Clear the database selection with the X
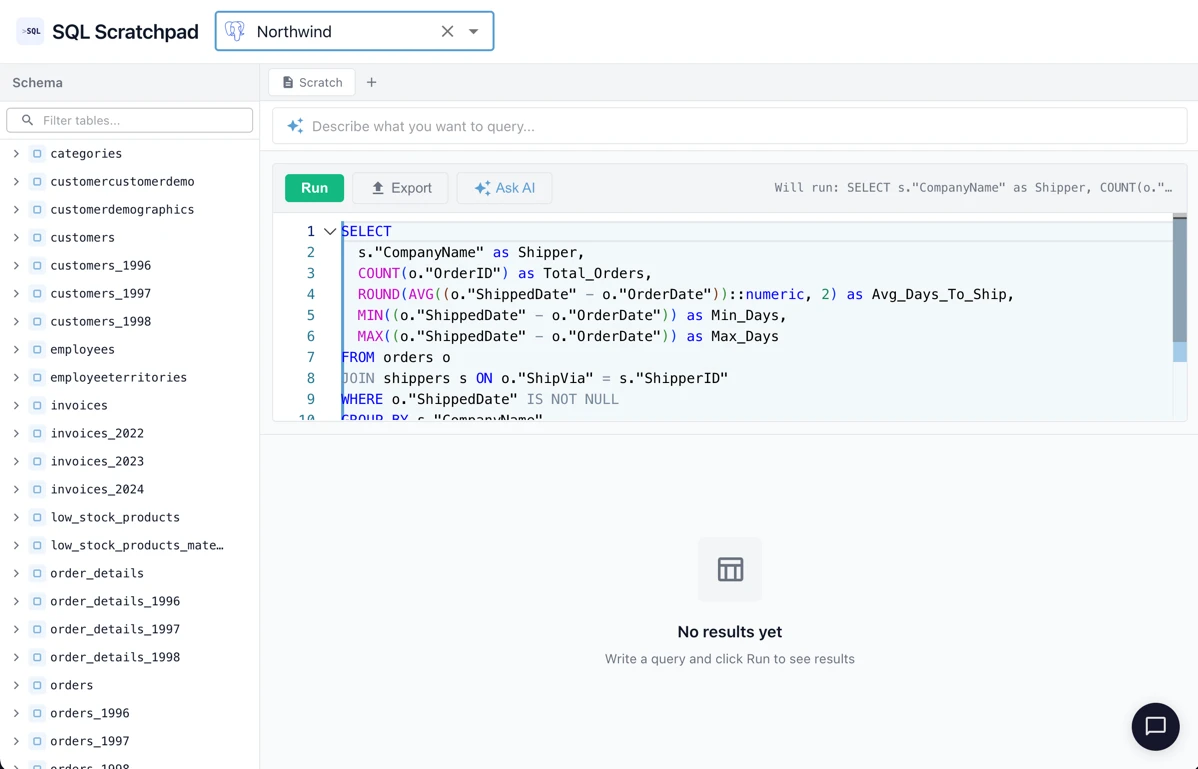Image resolution: width=1198 pixels, height=769 pixels. [447, 31]
